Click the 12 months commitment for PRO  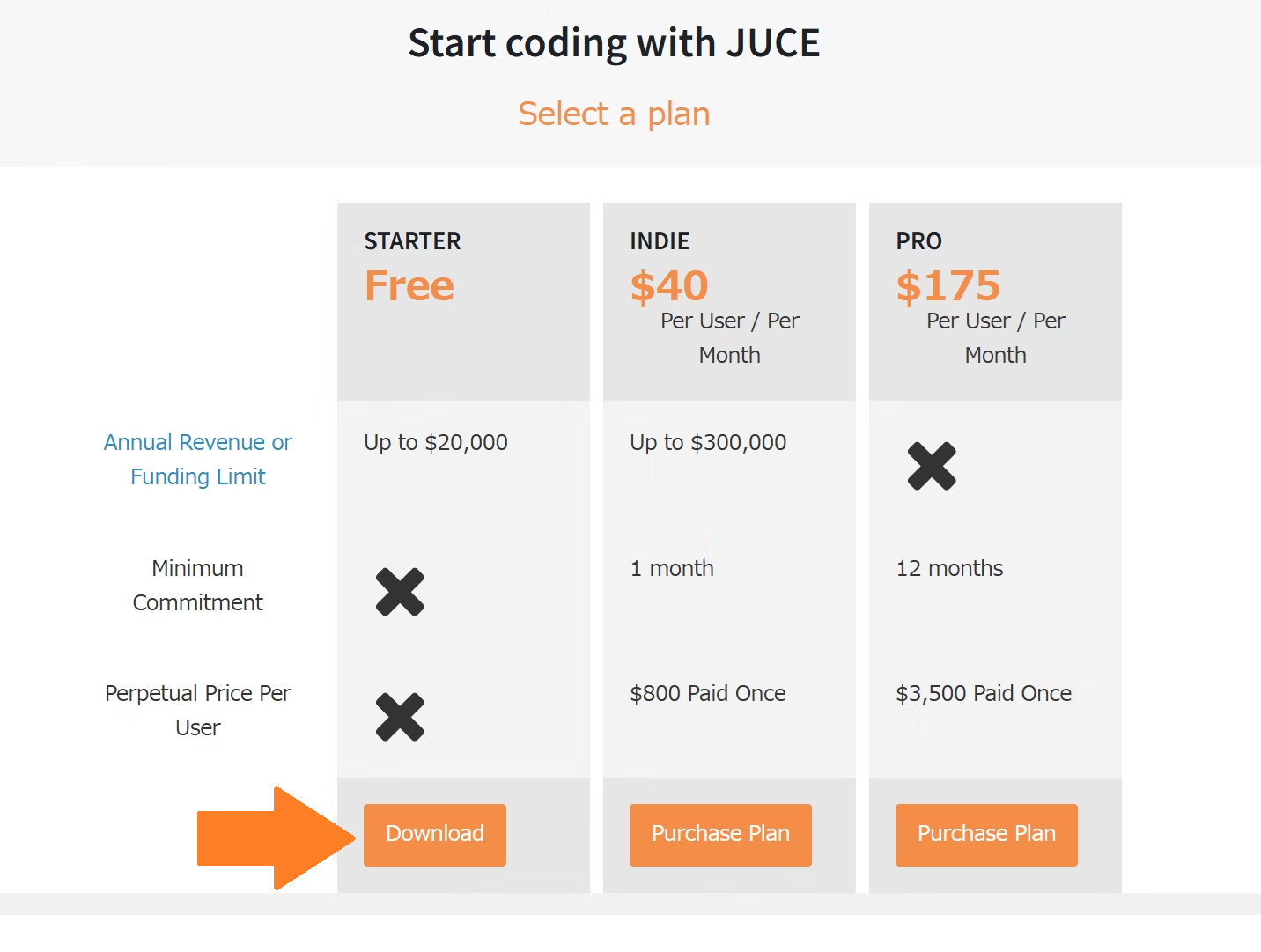949,568
